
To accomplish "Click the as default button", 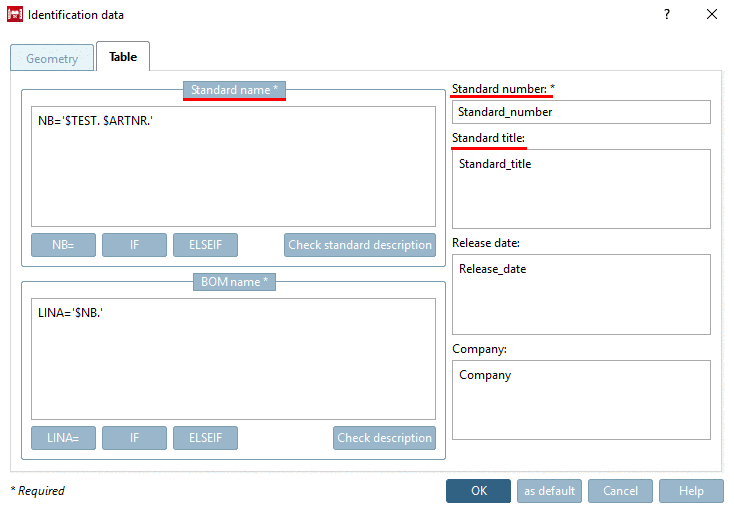I will [x=549, y=491].
